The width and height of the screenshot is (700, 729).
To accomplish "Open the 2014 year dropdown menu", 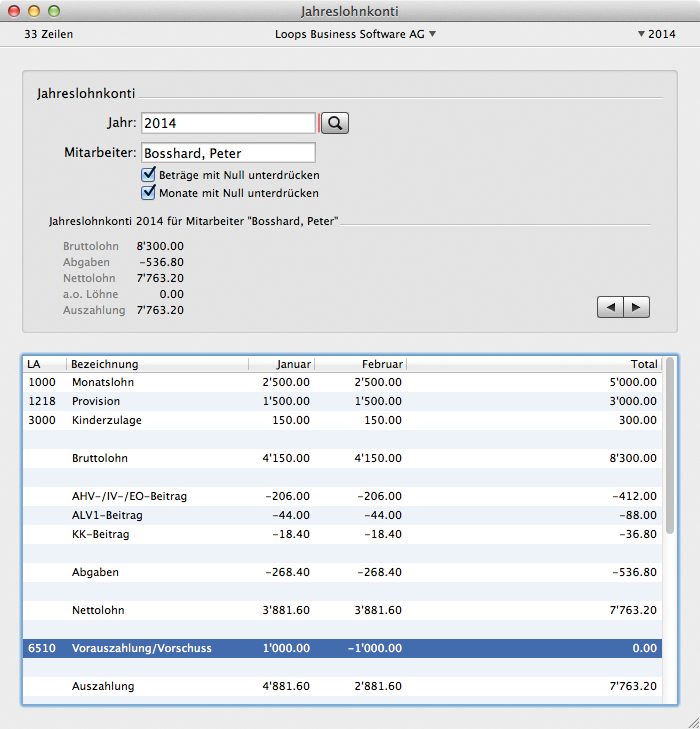I will tap(656, 34).
